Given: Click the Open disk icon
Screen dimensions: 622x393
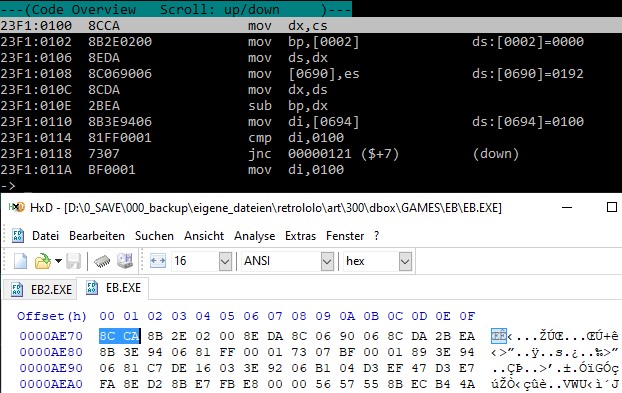Looking at the screenshot, I should coord(125,261).
